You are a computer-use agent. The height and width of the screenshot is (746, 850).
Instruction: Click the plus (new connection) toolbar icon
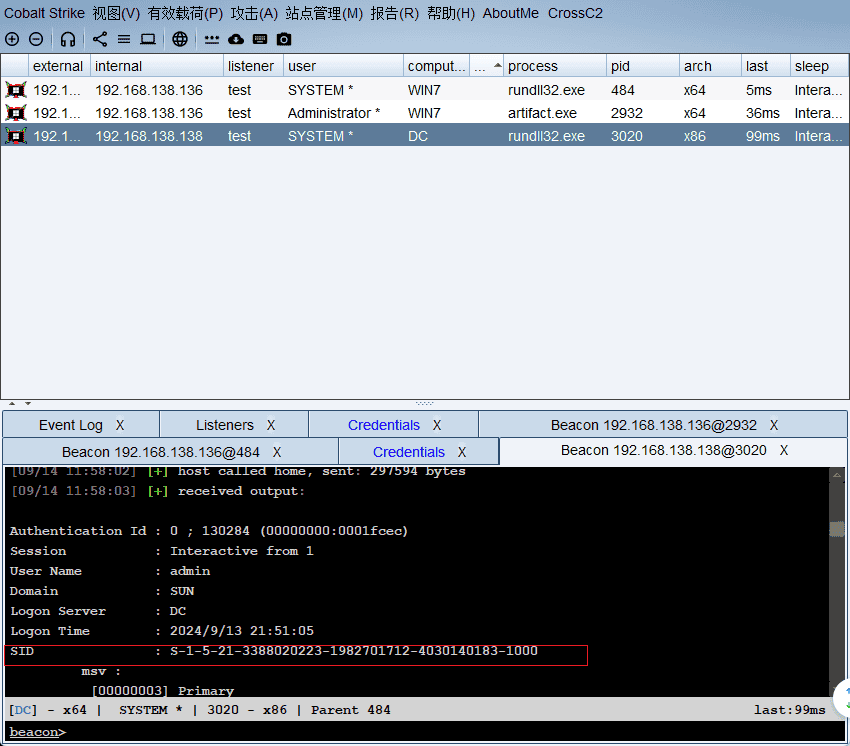point(12,39)
